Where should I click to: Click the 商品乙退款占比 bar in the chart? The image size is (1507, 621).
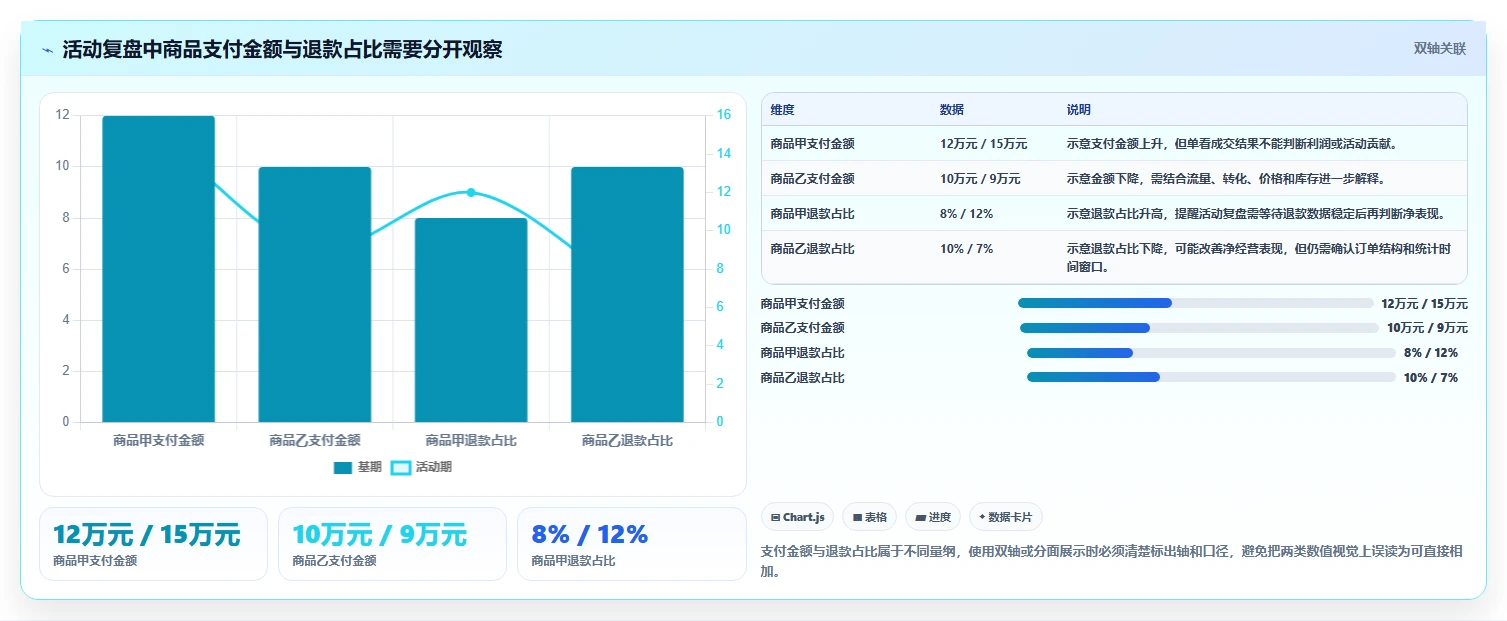pyautogui.click(x=627, y=294)
